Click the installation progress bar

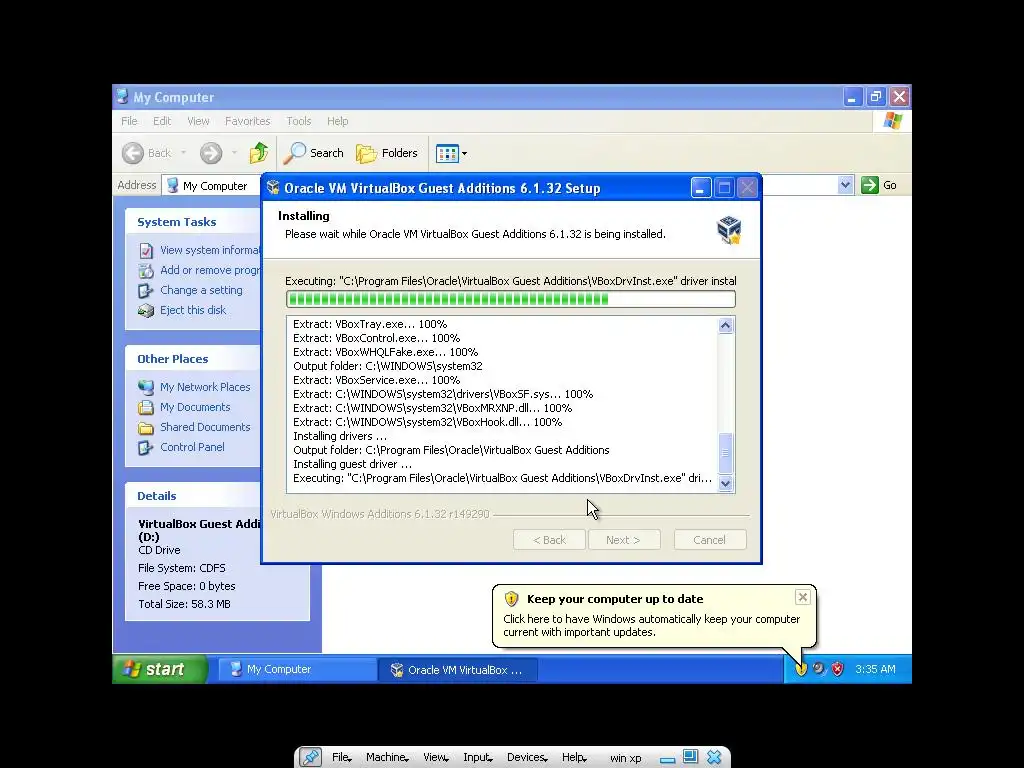[511, 299]
